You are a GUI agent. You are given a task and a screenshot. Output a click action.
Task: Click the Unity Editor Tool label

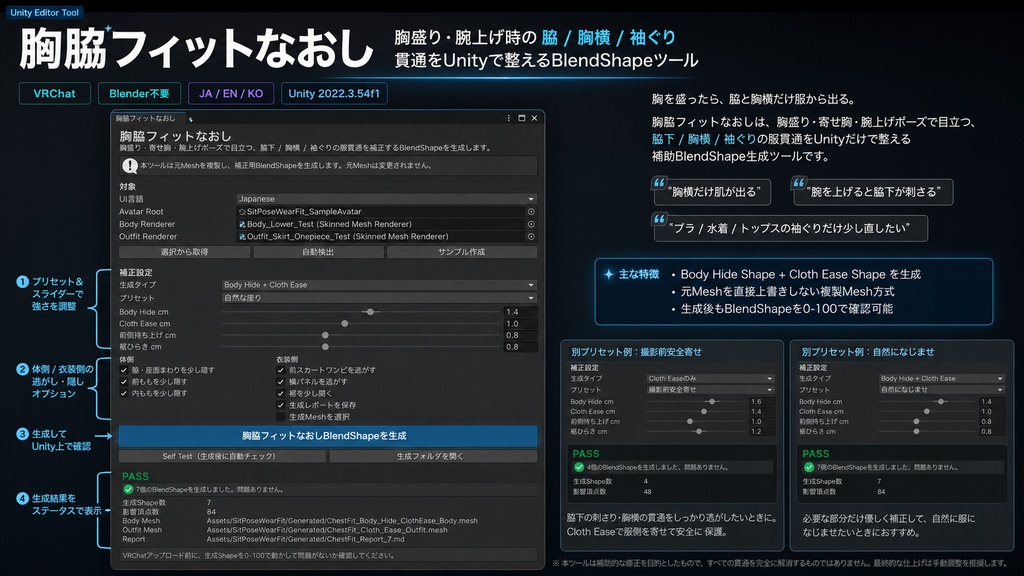[x=44, y=12]
